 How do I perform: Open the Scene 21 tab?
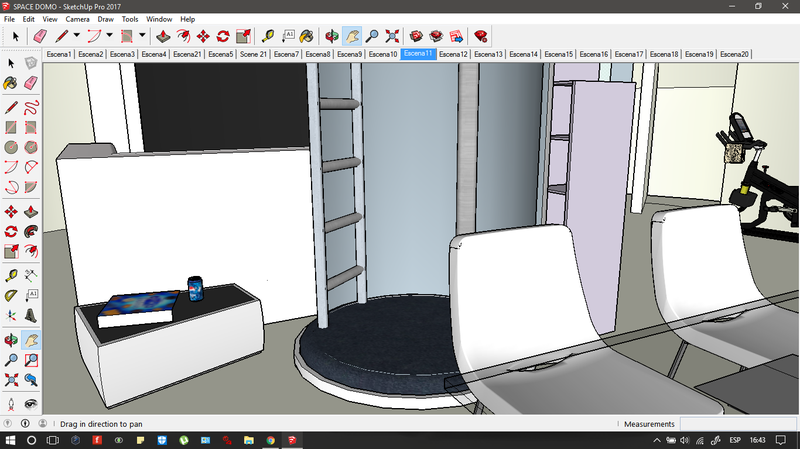click(255, 54)
